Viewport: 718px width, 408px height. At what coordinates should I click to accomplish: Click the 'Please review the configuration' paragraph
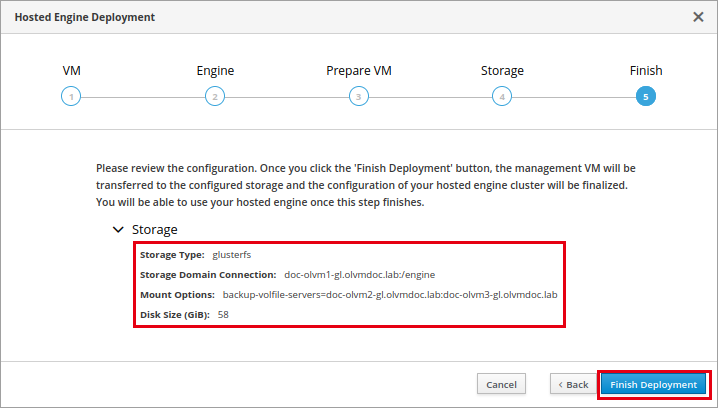pyautogui.click(x=365, y=185)
